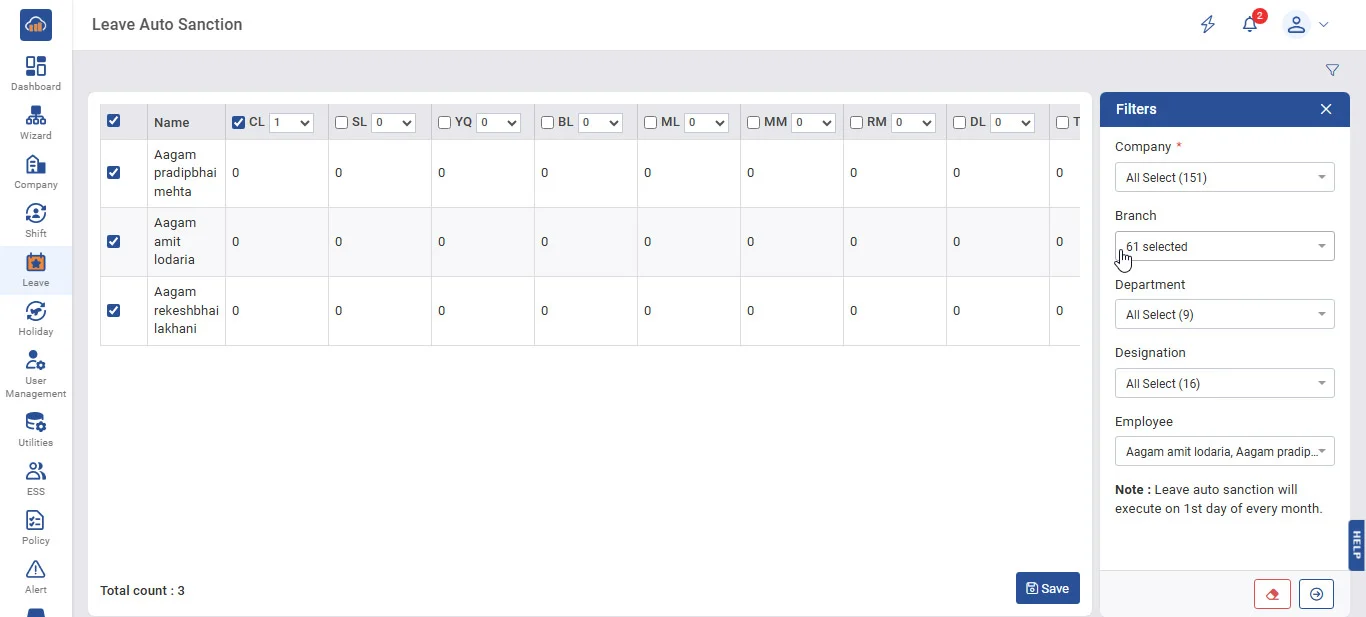Open the notifications bell
This screenshot has height=617, width=1366.
1250,25
